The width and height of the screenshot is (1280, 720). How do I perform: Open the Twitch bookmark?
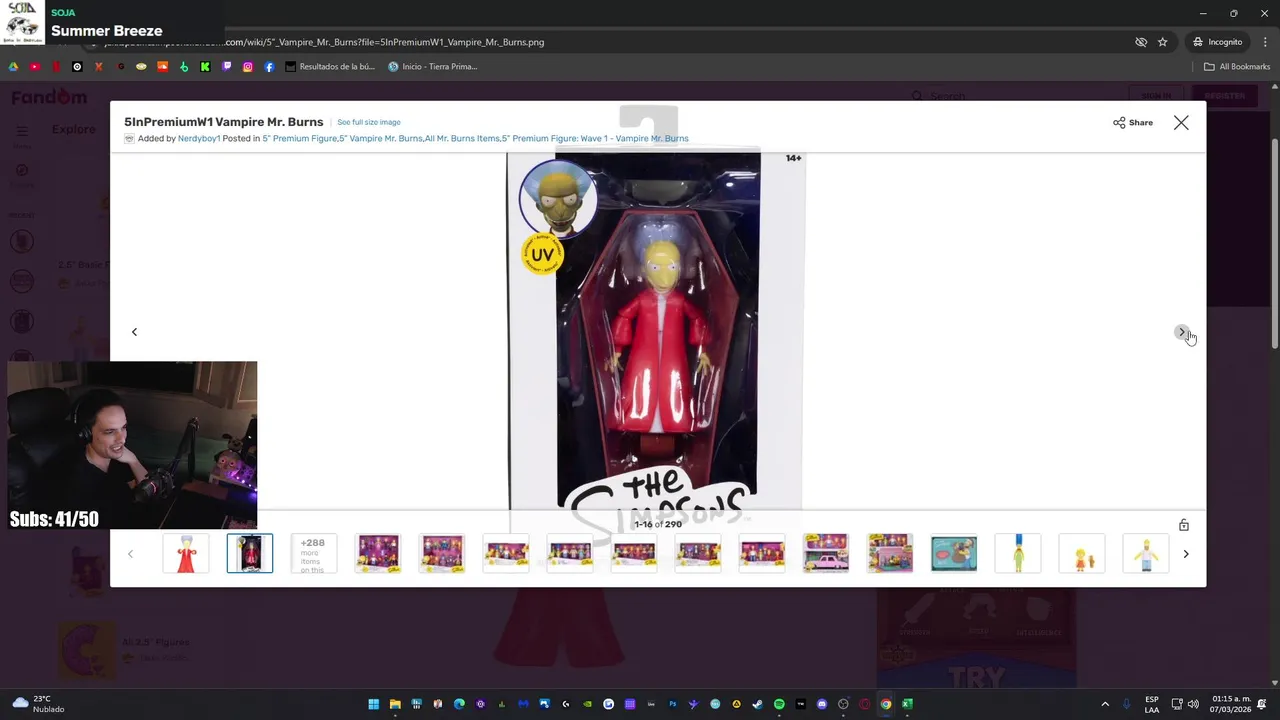tap(227, 67)
